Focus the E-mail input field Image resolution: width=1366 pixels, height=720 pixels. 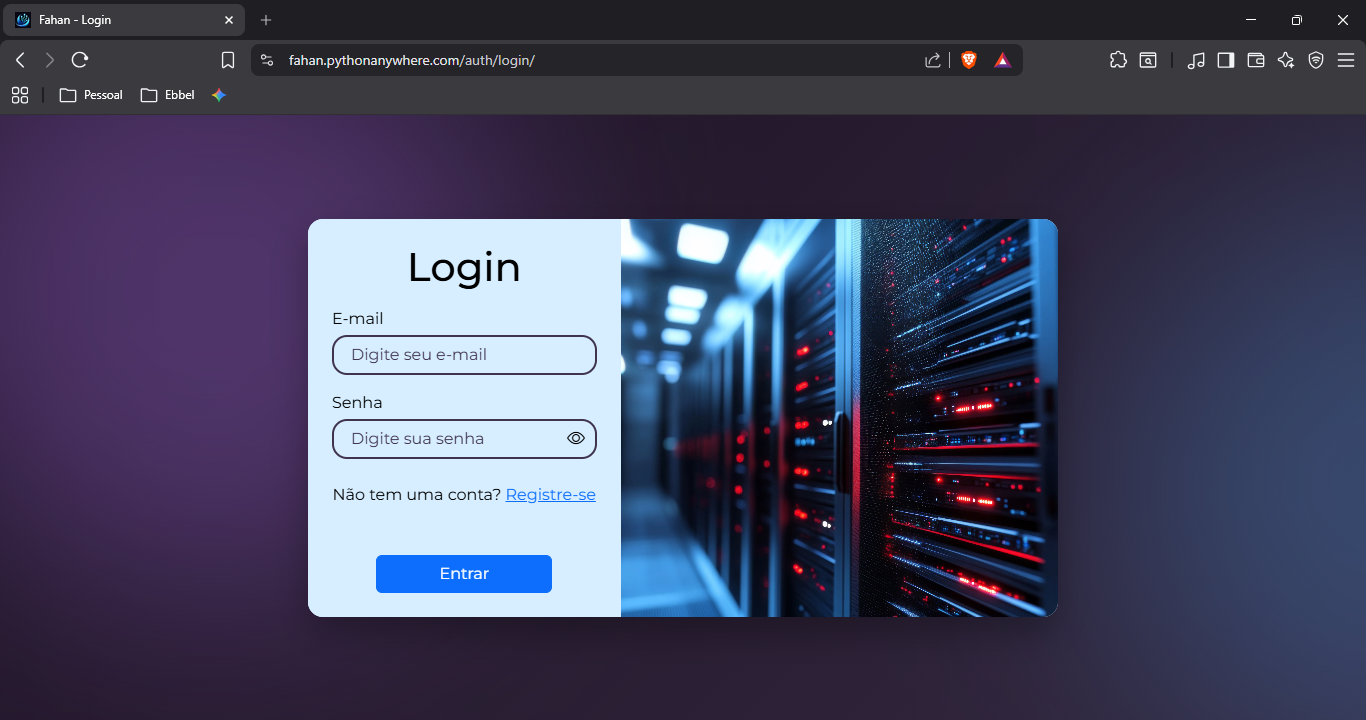pyautogui.click(x=464, y=355)
